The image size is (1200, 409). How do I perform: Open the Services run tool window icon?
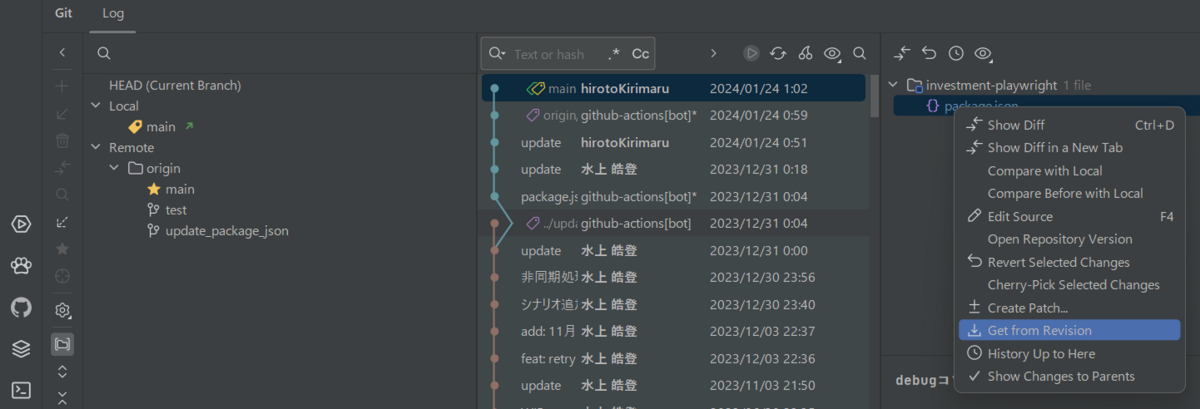pyautogui.click(x=21, y=224)
